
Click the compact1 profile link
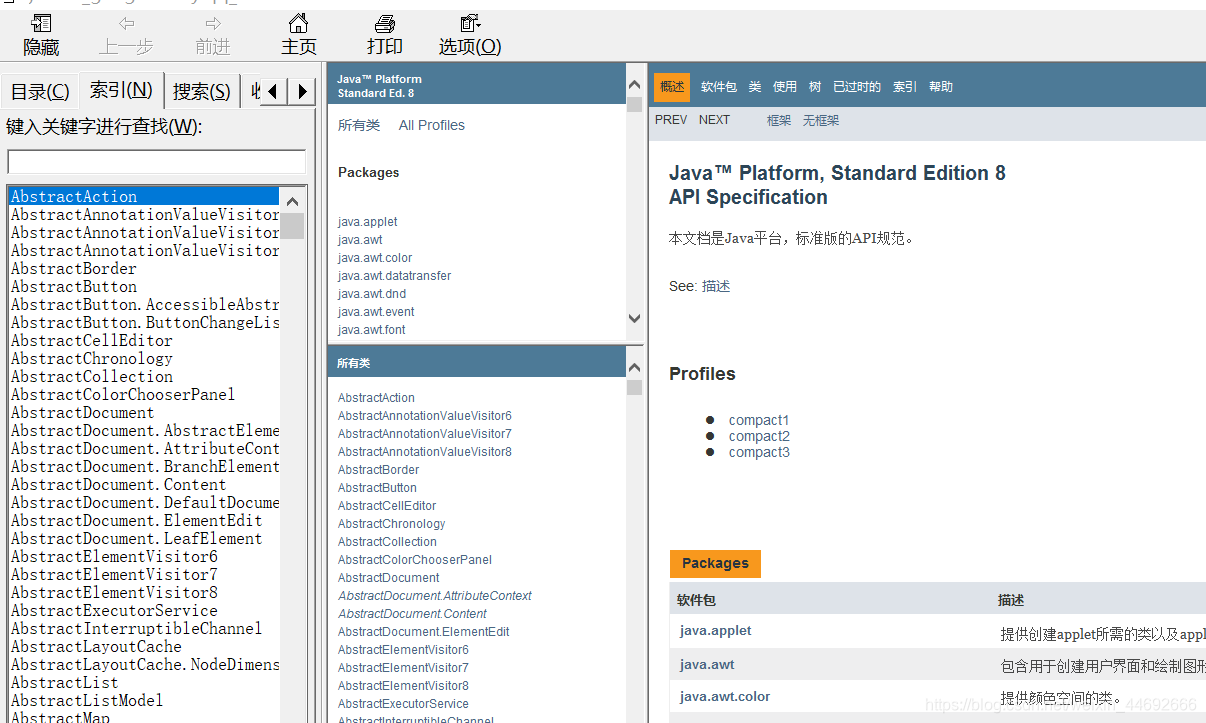[759, 419]
